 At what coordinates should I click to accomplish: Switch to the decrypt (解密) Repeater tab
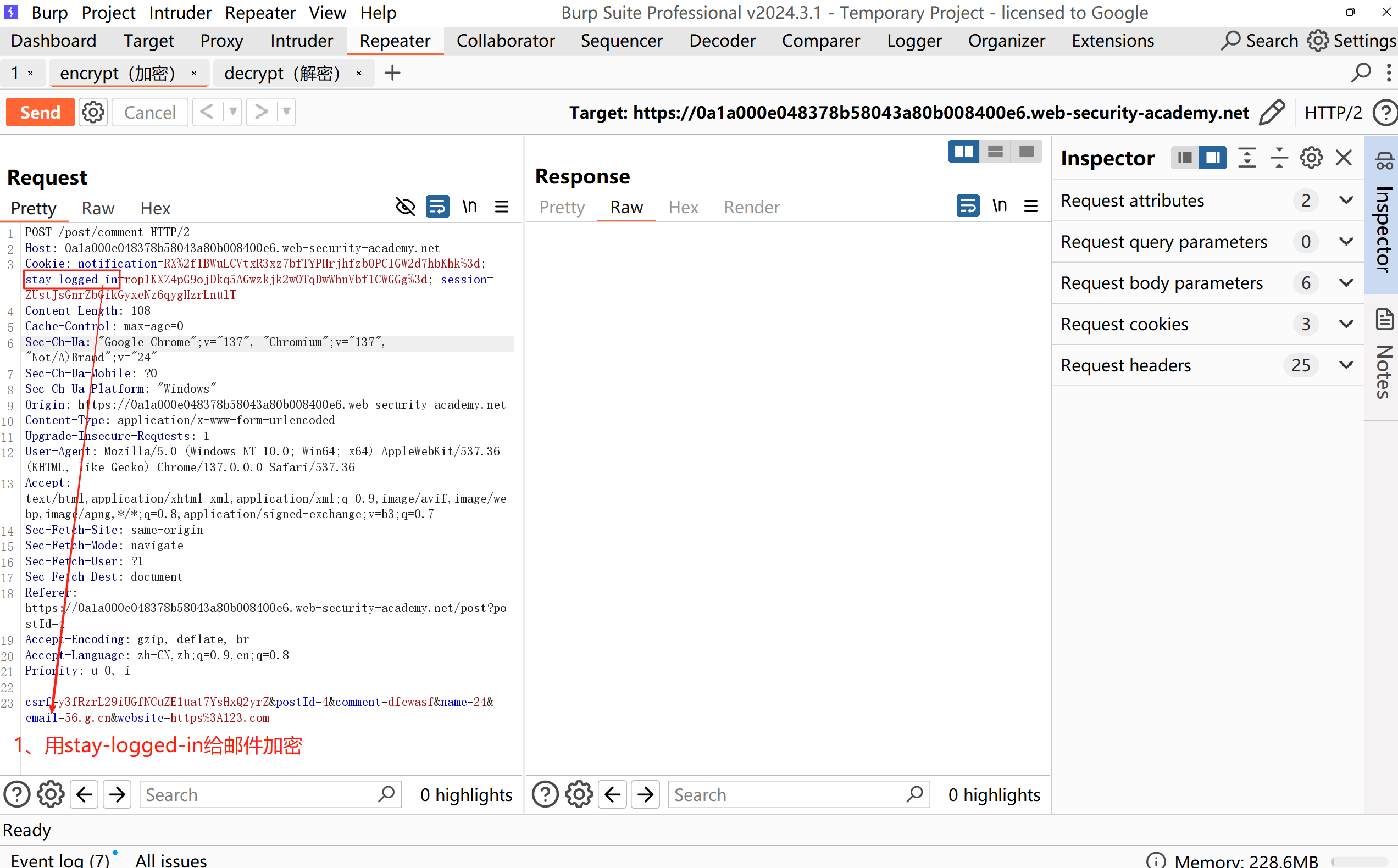click(x=282, y=74)
